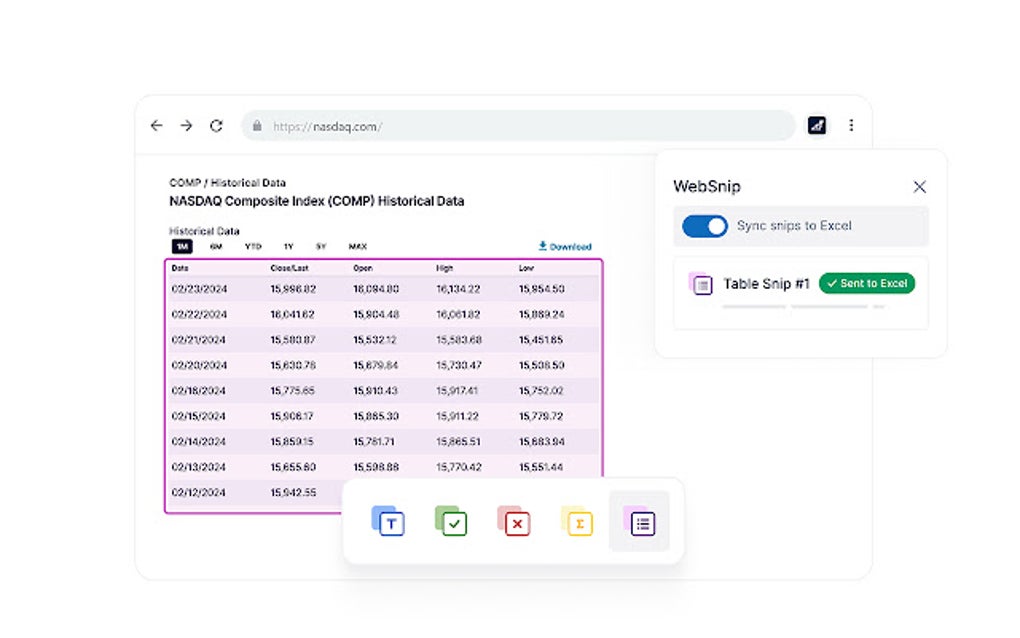Click the back navigation arrow
This screenshot has width=1020, height=638.
[156, 125]
